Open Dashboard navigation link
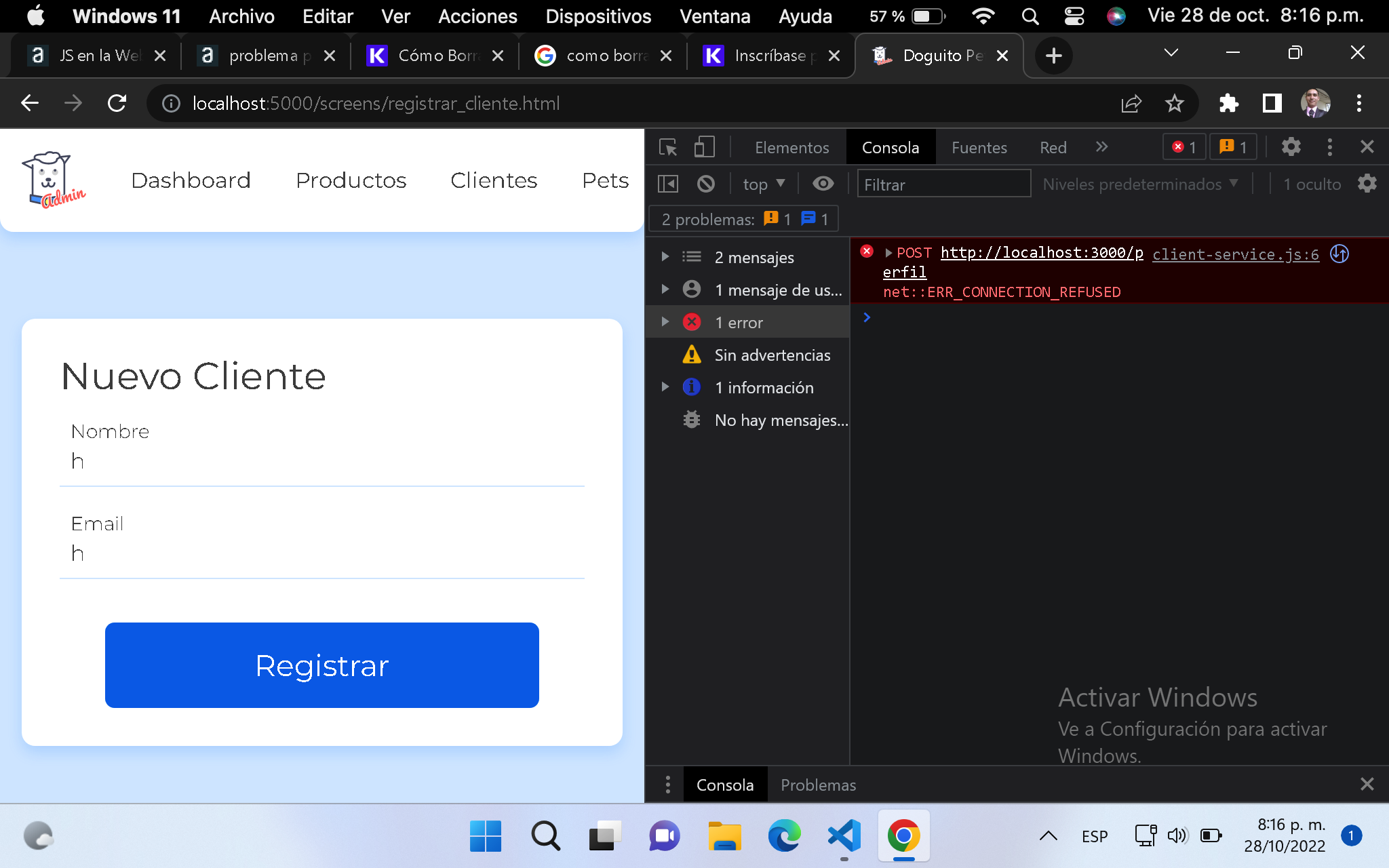The height and width of the screenshot is (868, 1389). click(190, 180)
